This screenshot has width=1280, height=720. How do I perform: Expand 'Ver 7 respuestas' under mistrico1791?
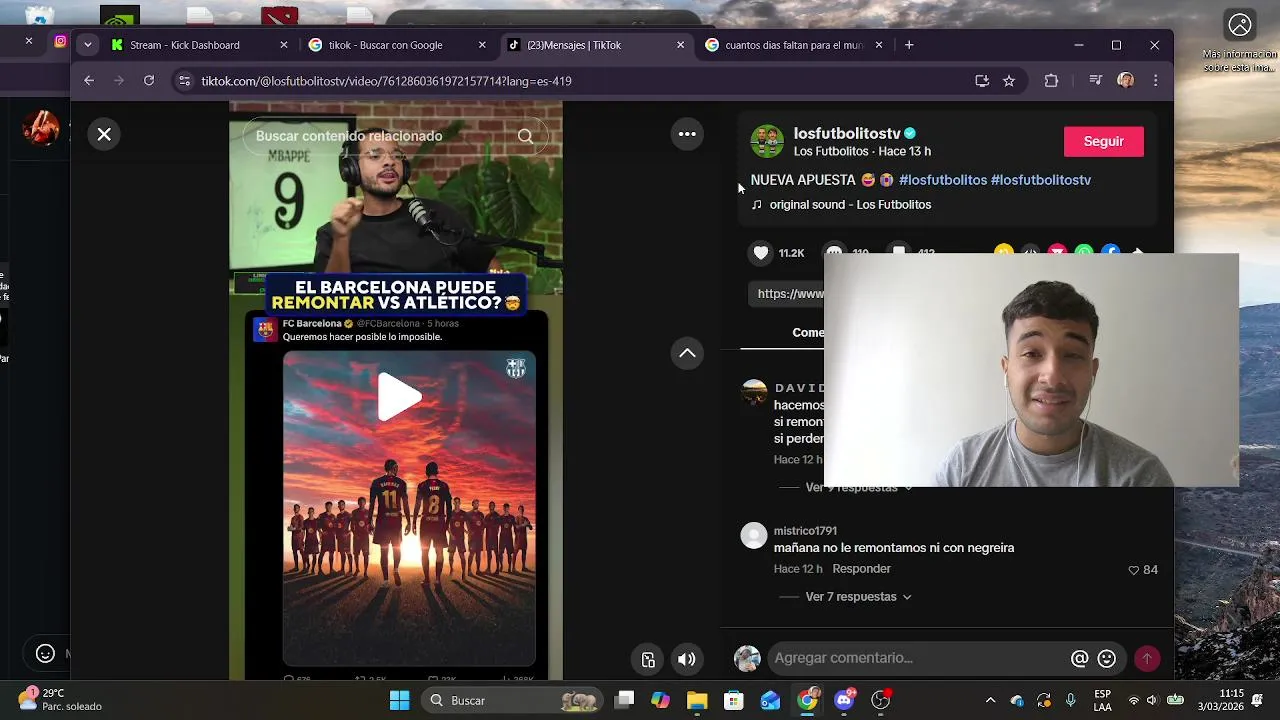[858, 597]
